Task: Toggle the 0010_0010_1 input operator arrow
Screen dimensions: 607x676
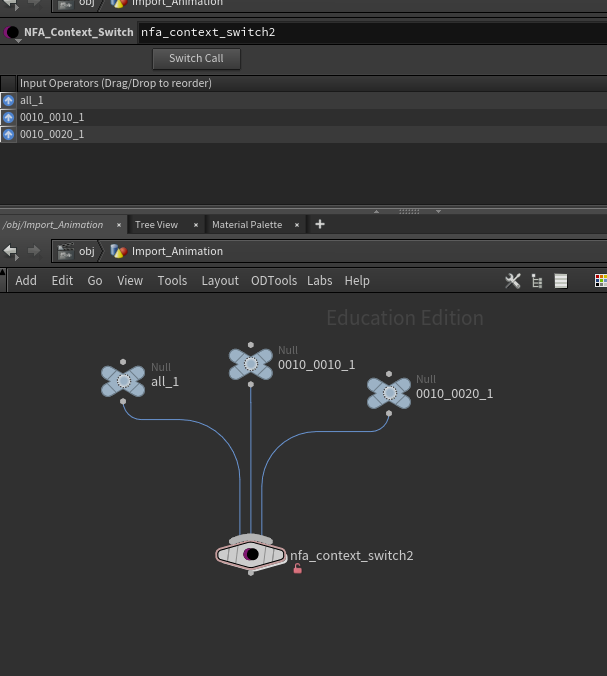Action: click(8, 117)
